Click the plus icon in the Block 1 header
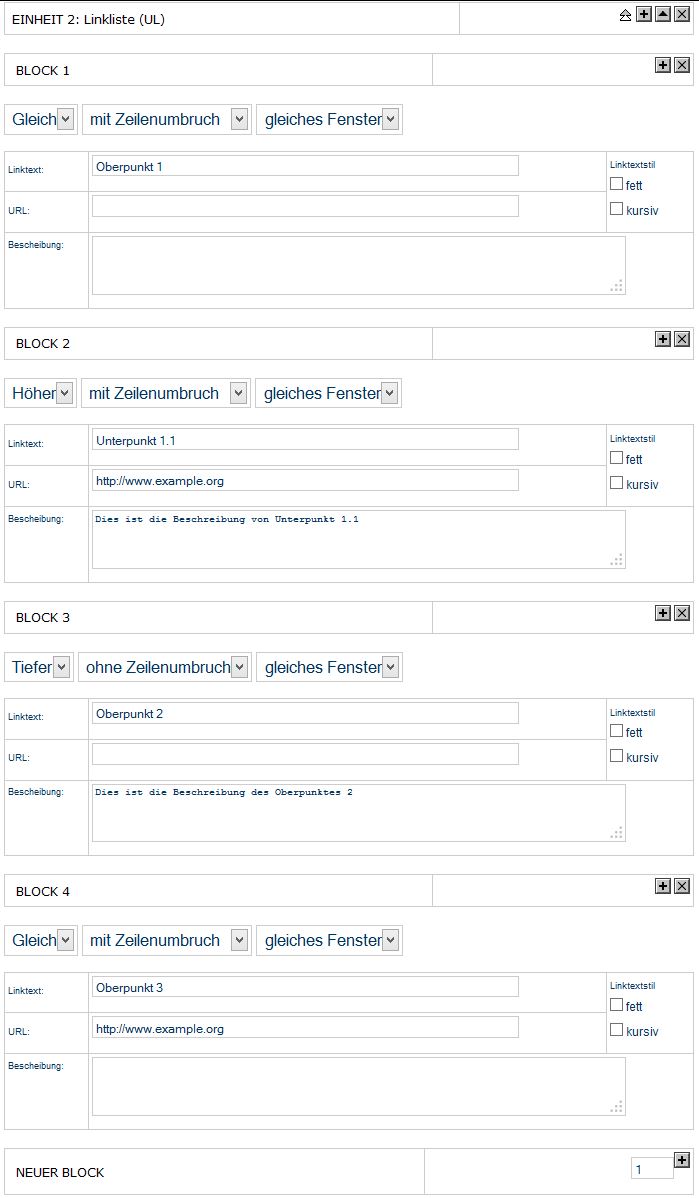 tap(663, 65)
